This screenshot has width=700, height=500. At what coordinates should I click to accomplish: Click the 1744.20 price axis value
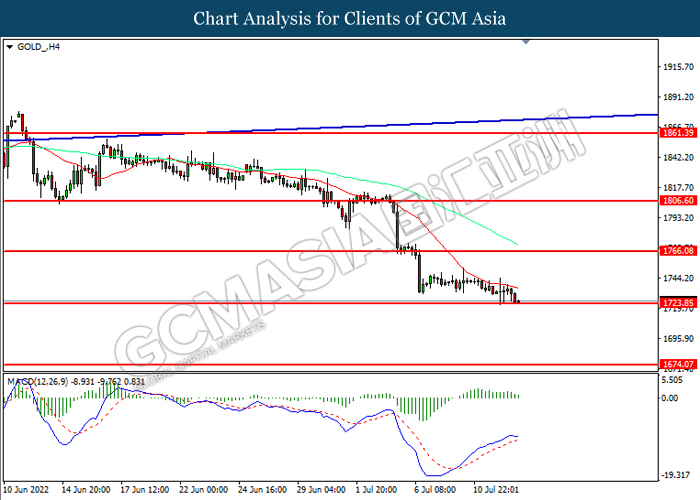679,278
